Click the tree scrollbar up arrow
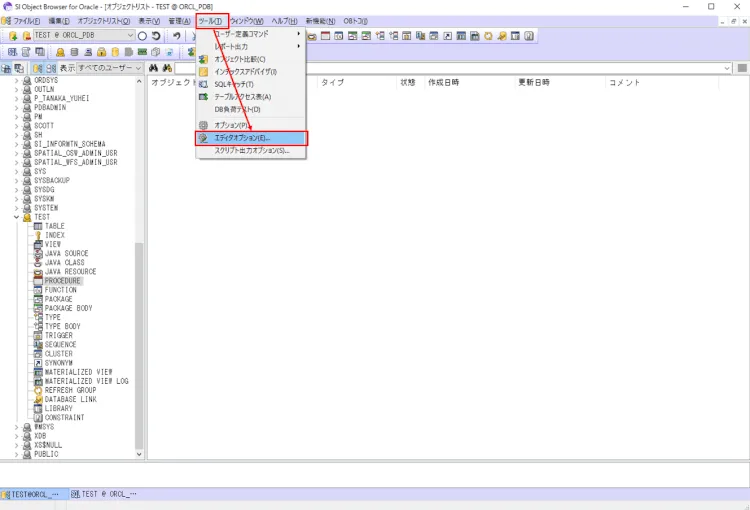The image size is (750, 510). 139,81
